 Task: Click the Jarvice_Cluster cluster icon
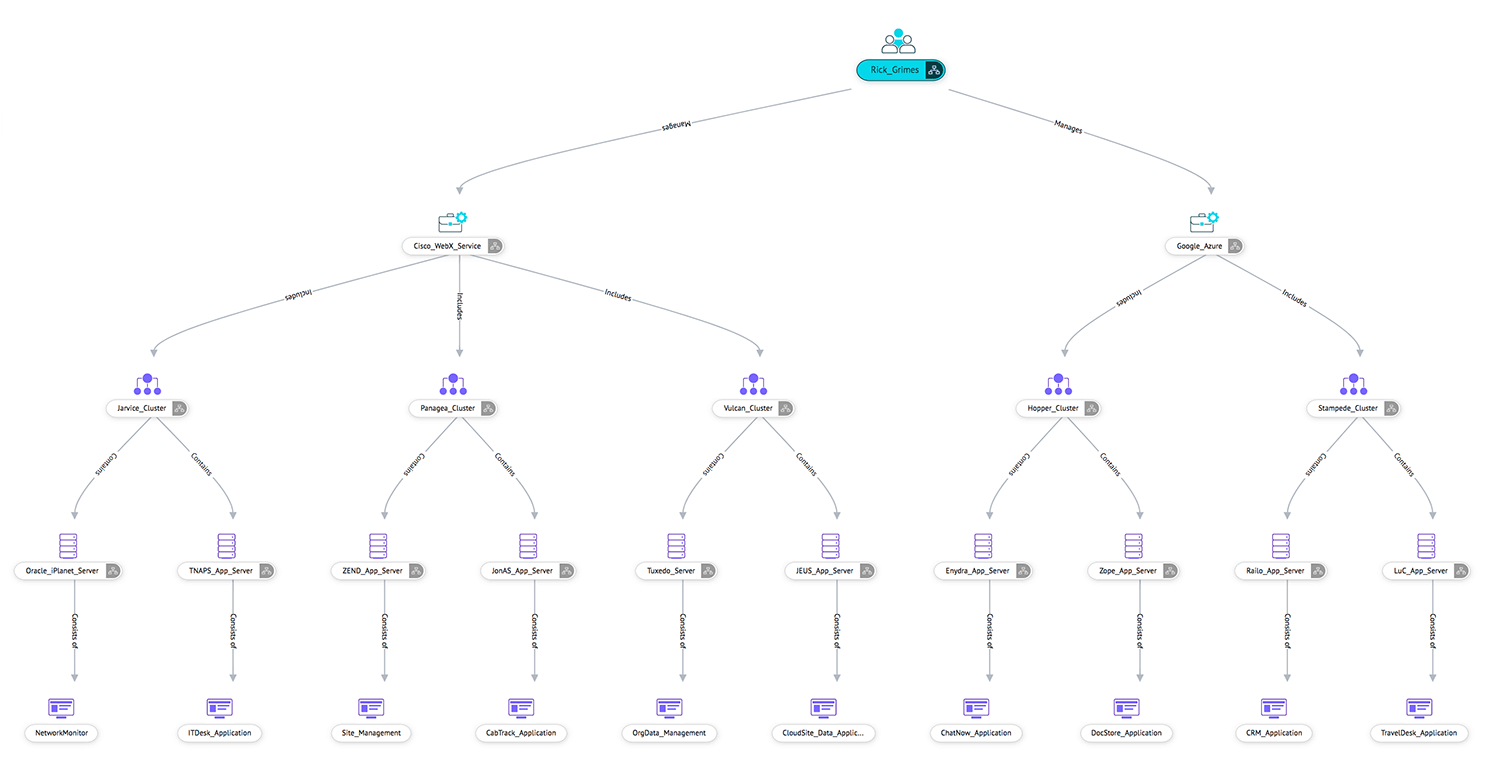[147, 384]
